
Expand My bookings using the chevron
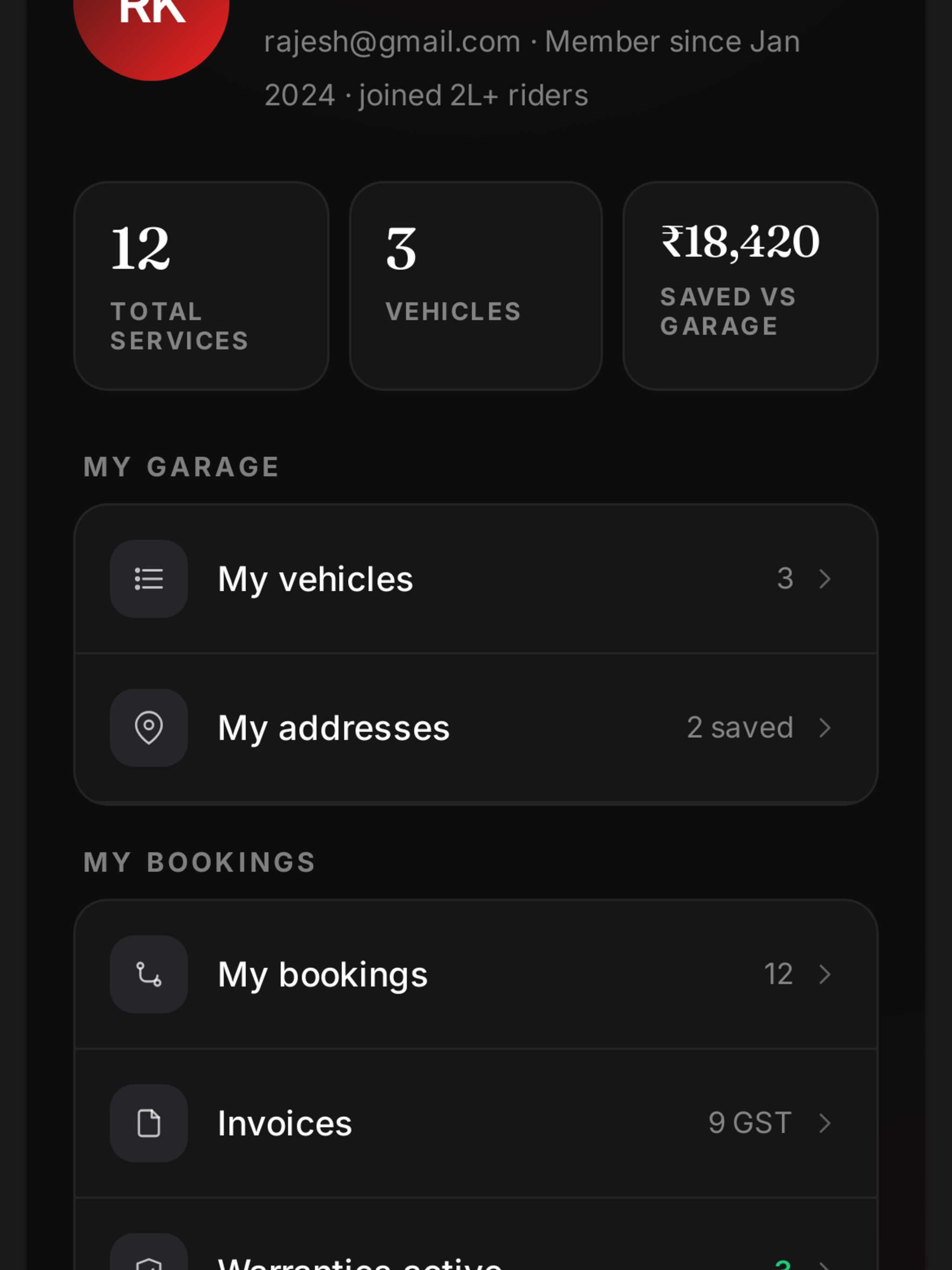tap(825, 974)
